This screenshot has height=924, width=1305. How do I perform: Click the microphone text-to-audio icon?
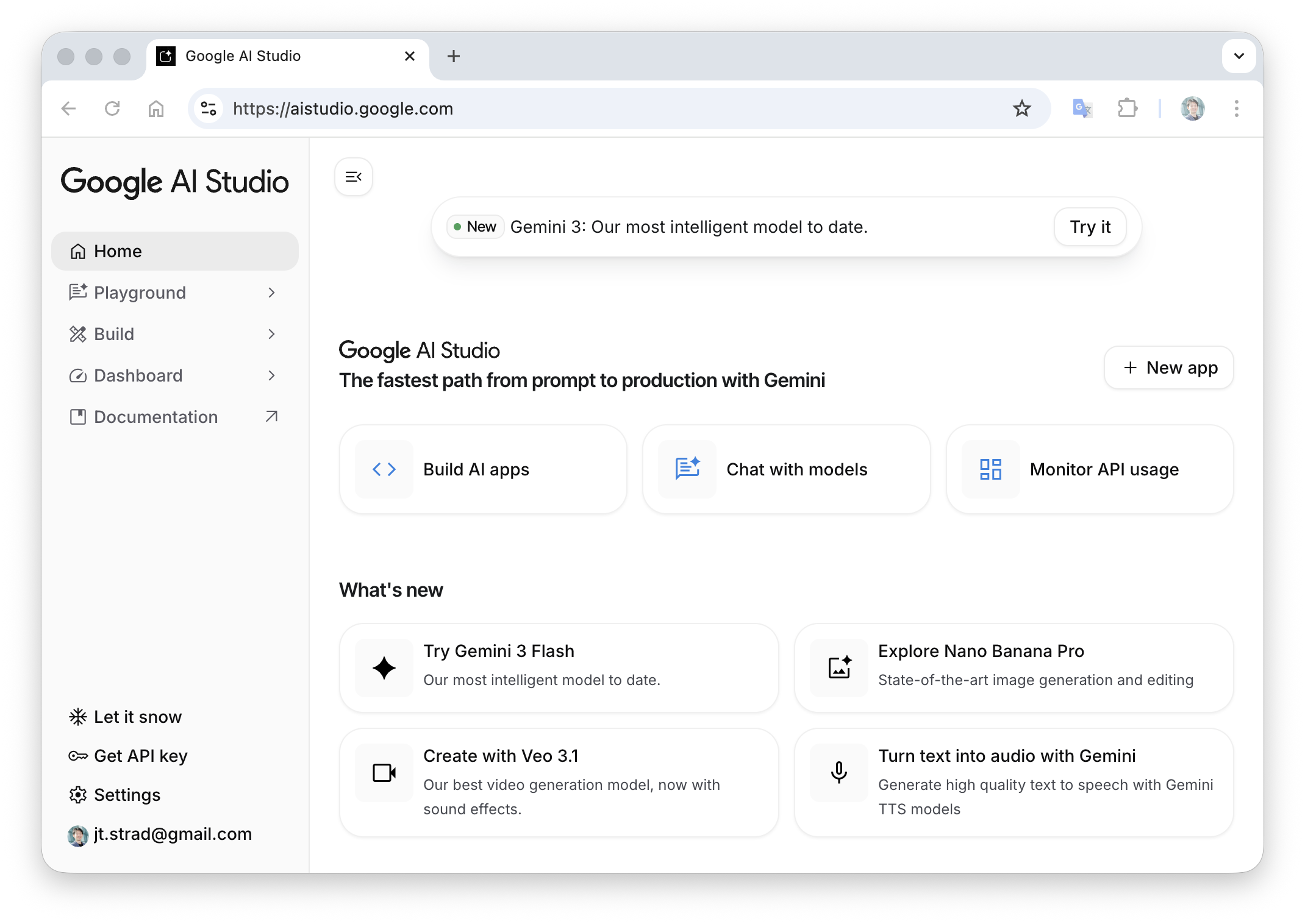click(x=839, y=773)
